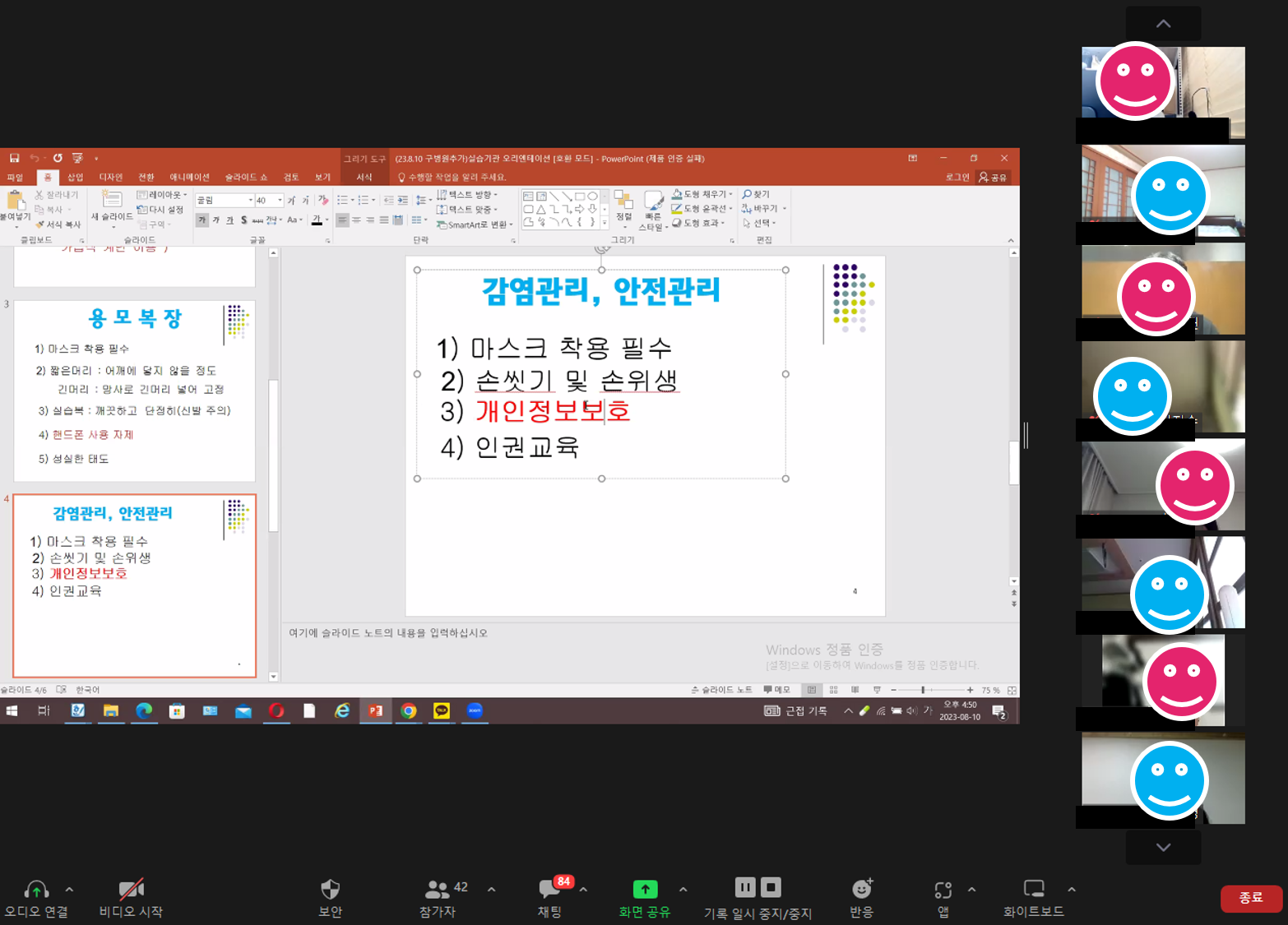Image resolution: width=1288 pixels, height=925 pixels.
Task: Toggle center alignment paragraph button
Action: pyautogui.click(x=357, y=220)
